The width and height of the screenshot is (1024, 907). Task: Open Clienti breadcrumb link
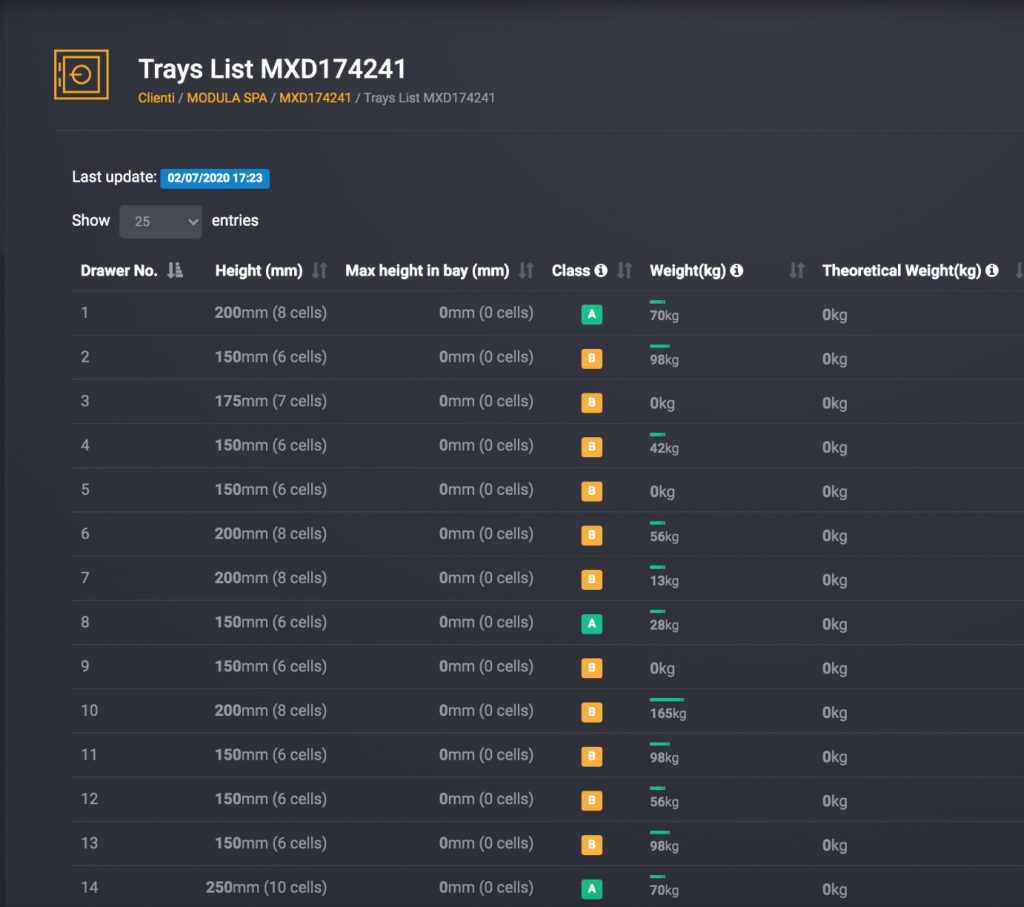click(x=156, y=98)
